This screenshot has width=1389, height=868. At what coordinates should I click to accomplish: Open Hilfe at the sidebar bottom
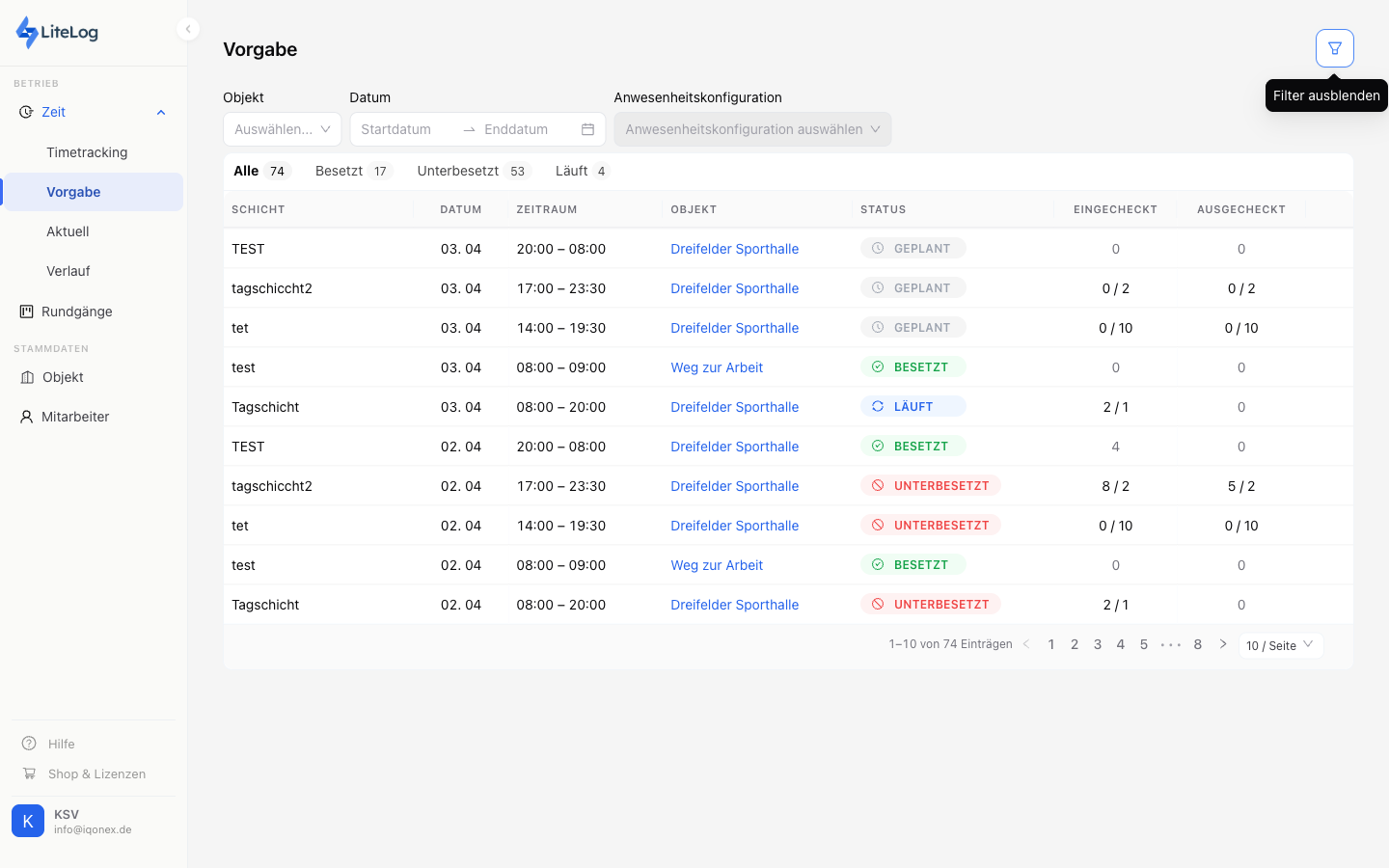coord(61,744)
